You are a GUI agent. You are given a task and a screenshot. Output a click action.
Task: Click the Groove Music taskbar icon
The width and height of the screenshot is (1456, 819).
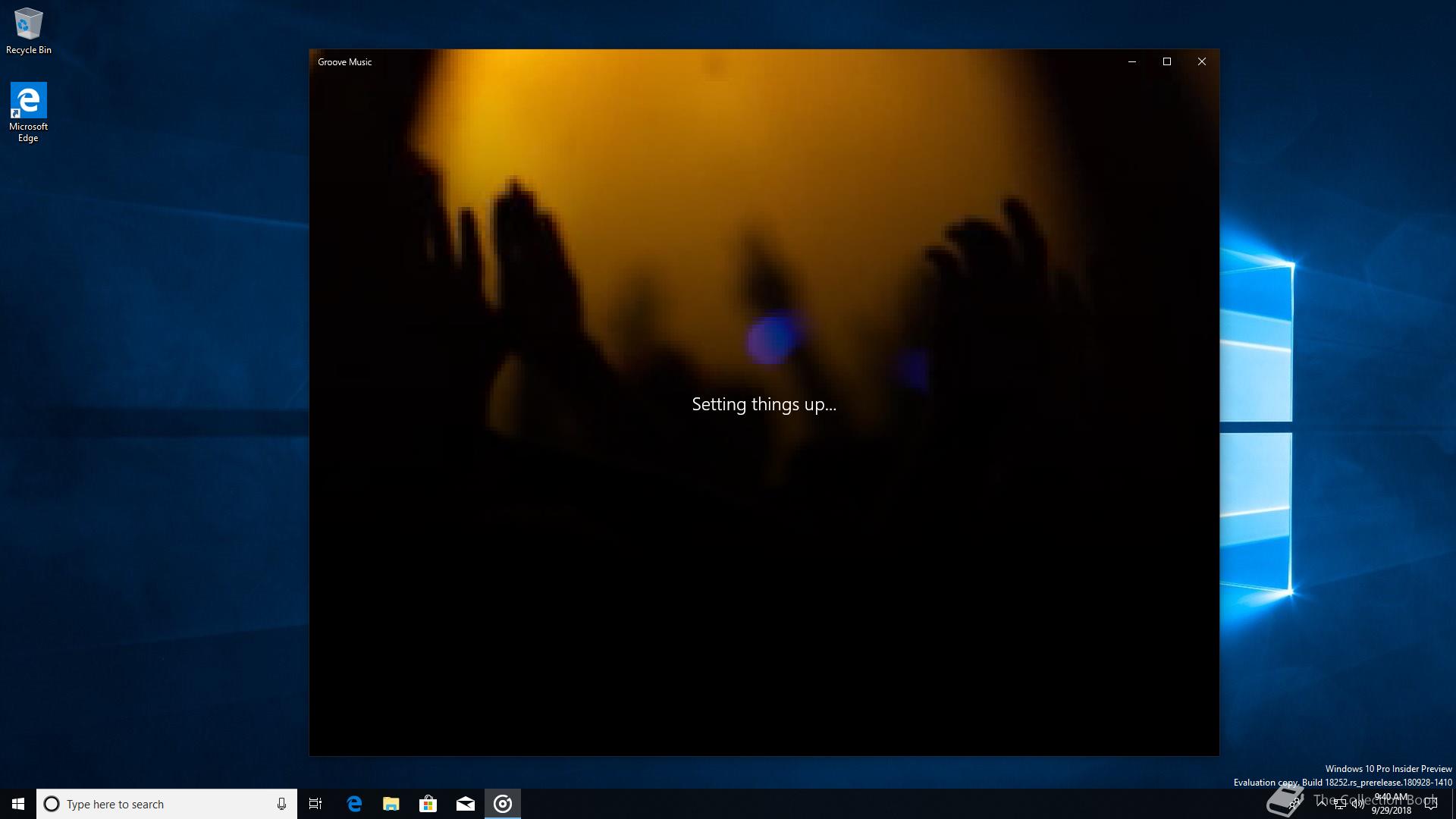(503, 804)
